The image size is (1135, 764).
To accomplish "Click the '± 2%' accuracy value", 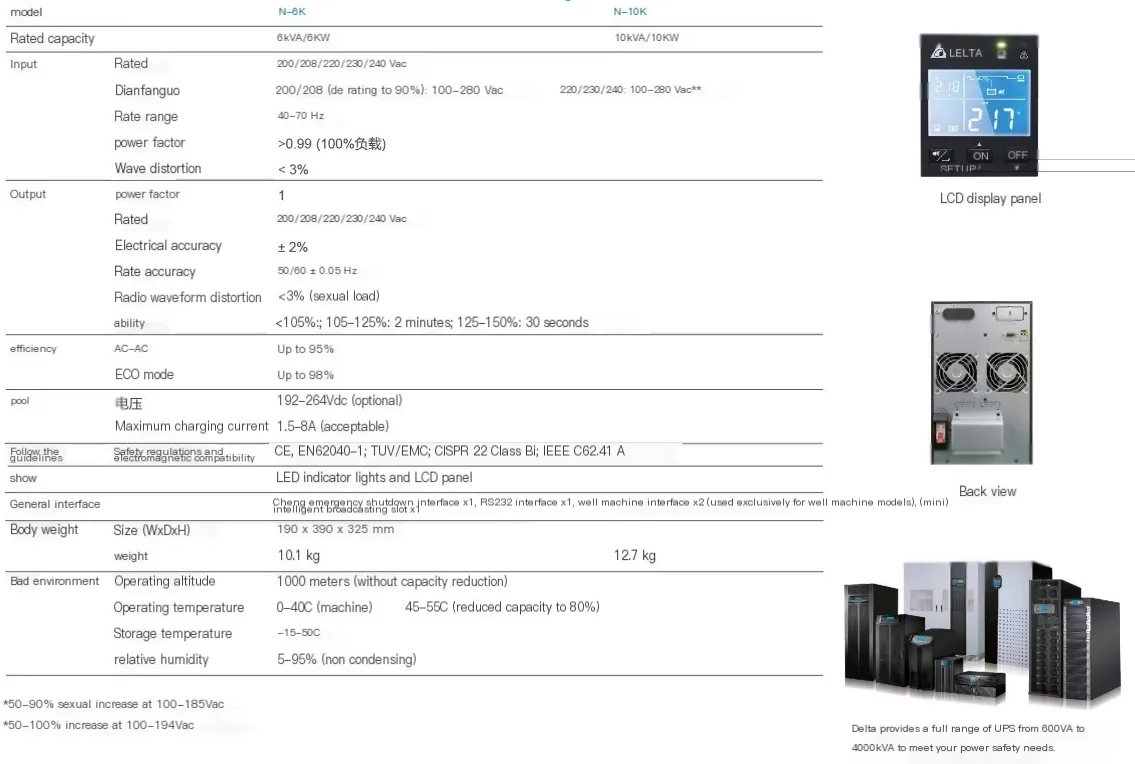I will [x=292, y=247].
